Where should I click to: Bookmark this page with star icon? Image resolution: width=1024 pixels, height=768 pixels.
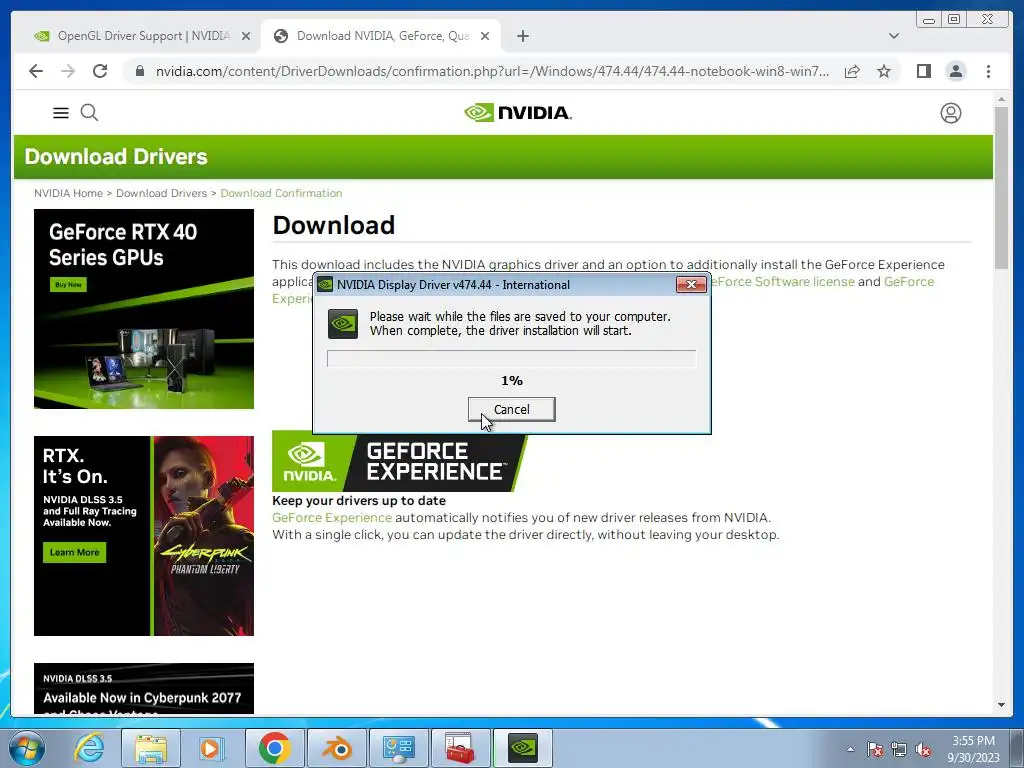884,71
